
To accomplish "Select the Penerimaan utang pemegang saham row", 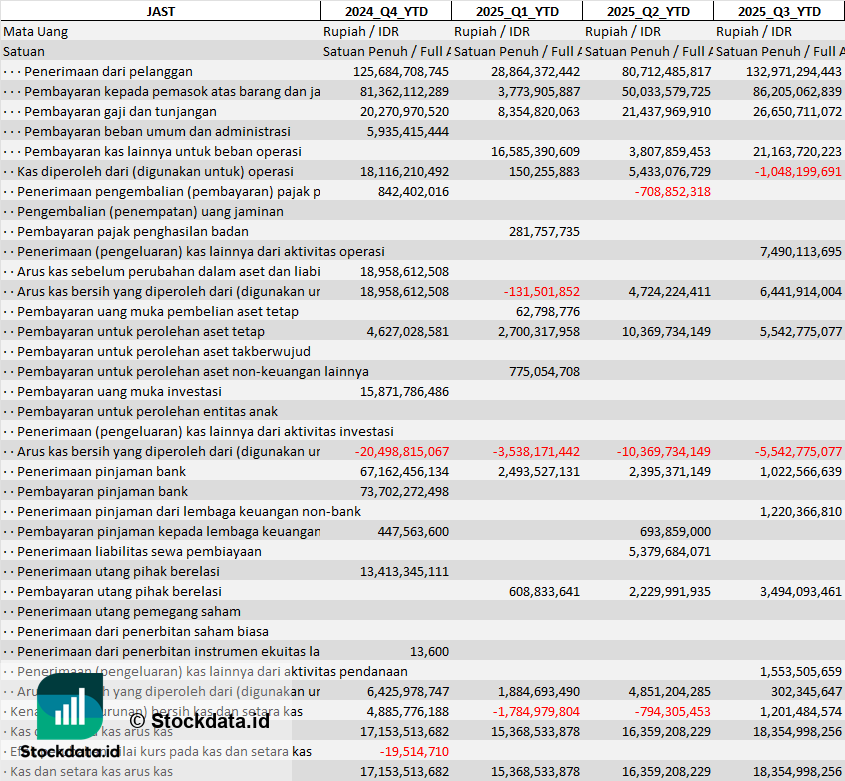I will pos(129,611).
